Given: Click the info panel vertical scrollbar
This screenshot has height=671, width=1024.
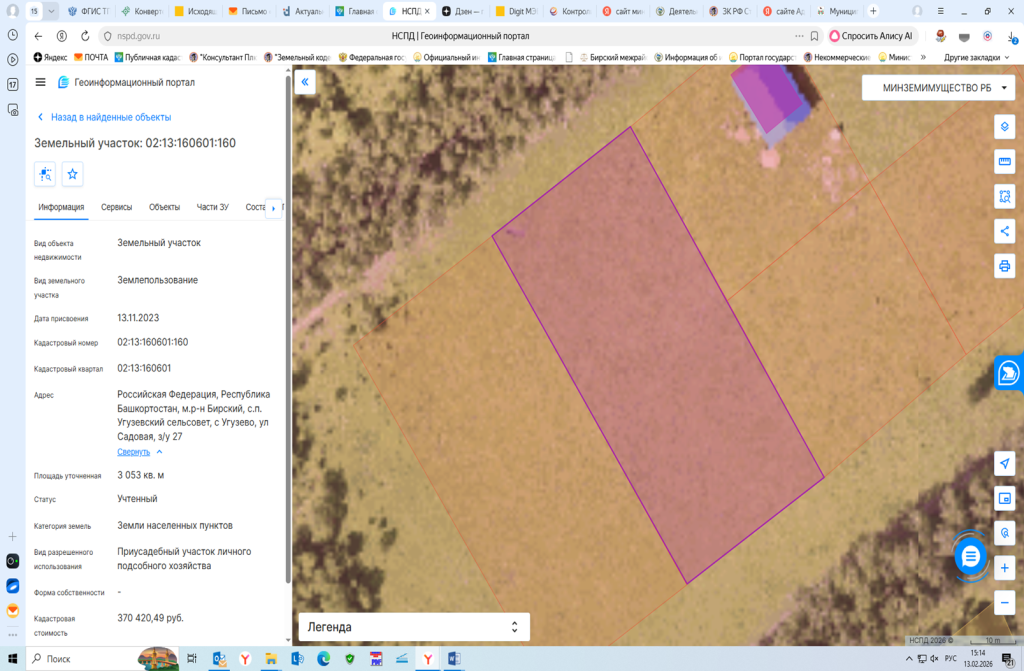Looking at the screenshot, I should (x=288, y=330).
